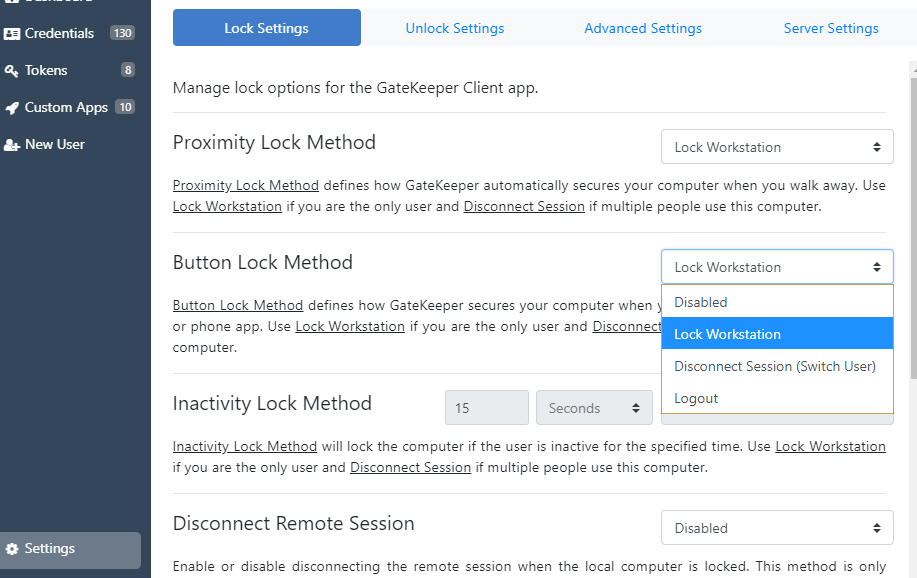Switch to the Unlock Settings tab
Image resolution: width=917 pixels, height=578 pixels.
pos(455,28)
